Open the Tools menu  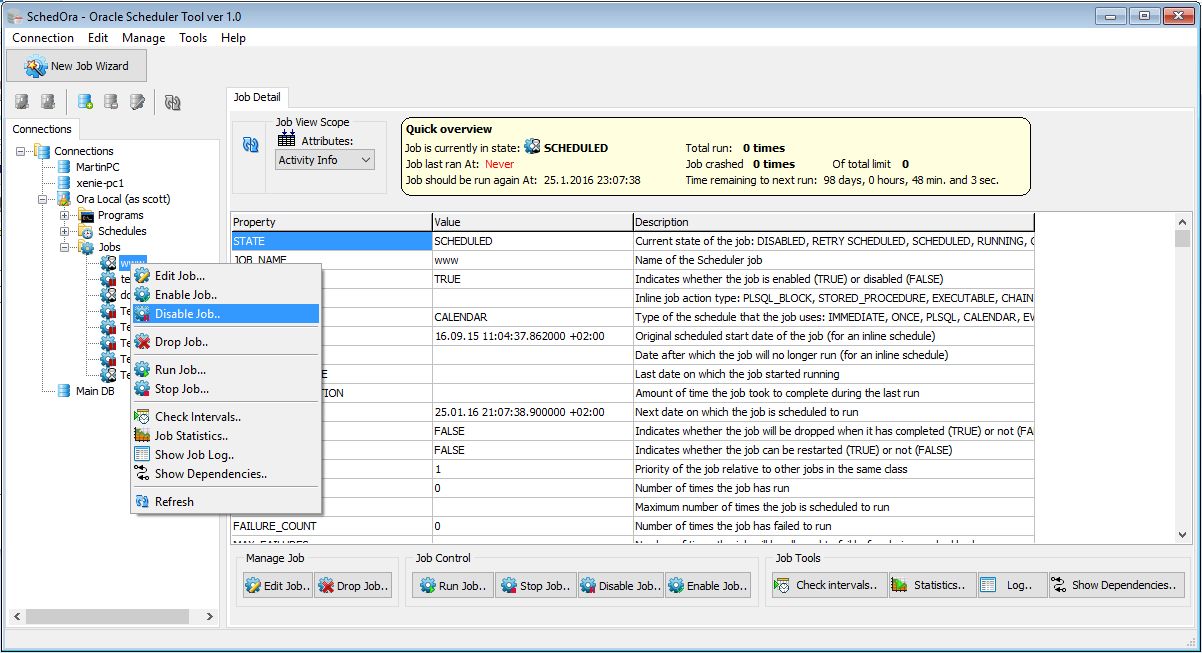(193, 38)
